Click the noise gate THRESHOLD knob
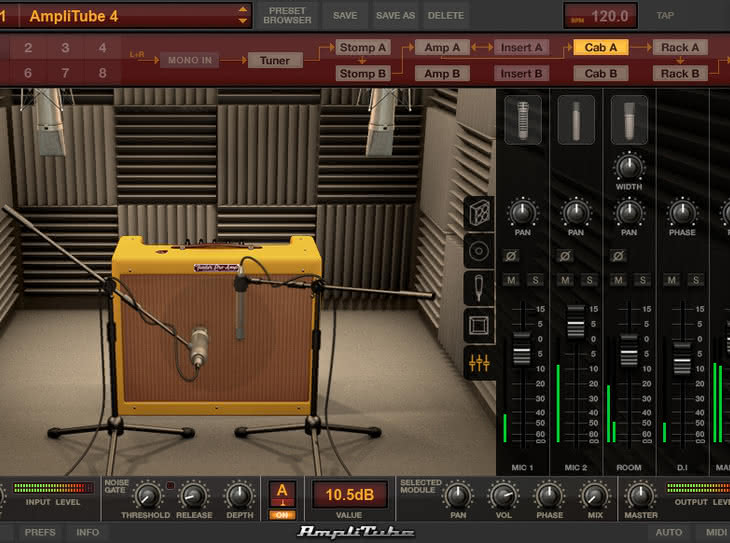Image resolution: width=730 pixels, height=543 pixels. pyautogui.click(x=146, y=496)
